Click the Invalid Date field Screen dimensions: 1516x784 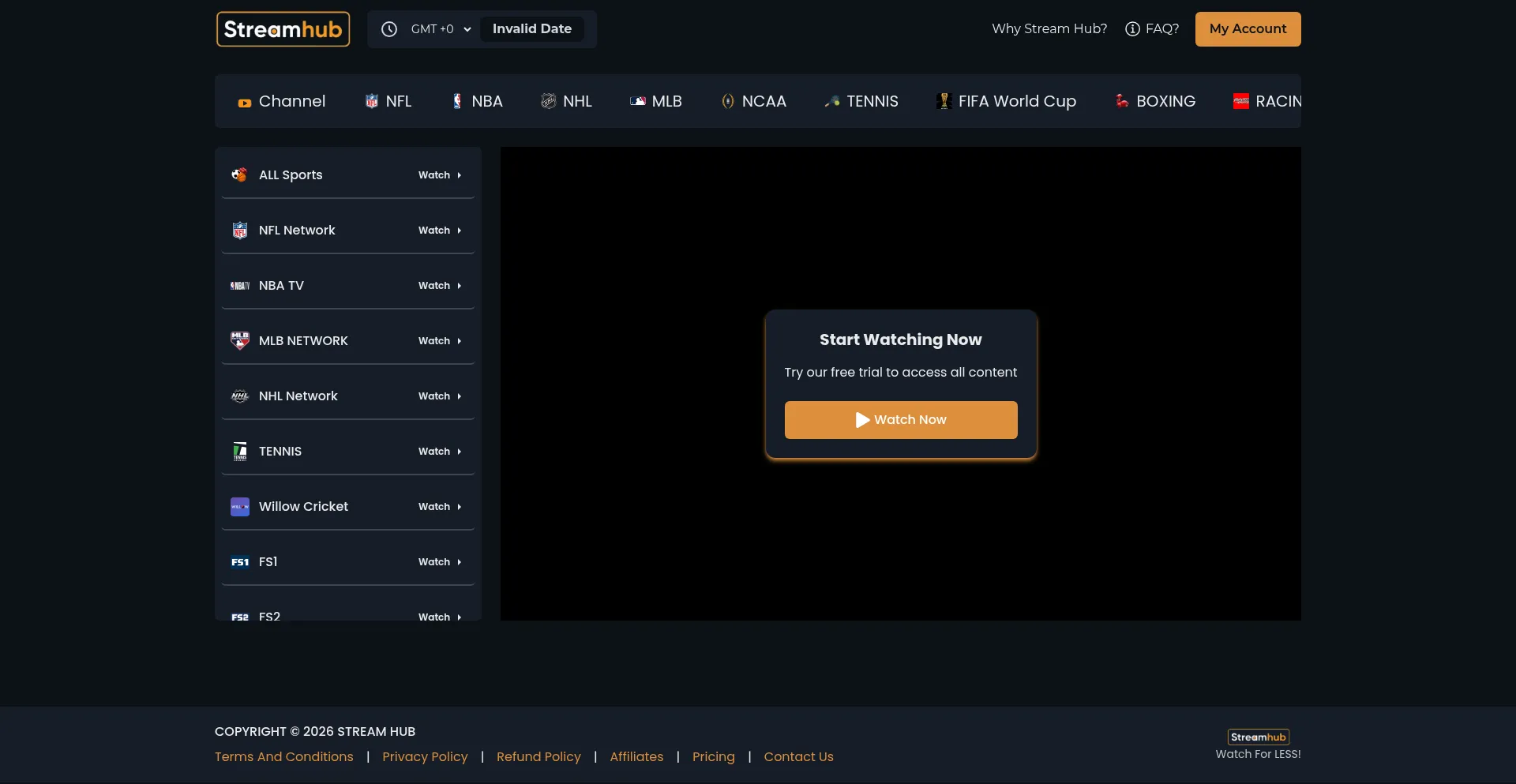click(x=532, y=29)
